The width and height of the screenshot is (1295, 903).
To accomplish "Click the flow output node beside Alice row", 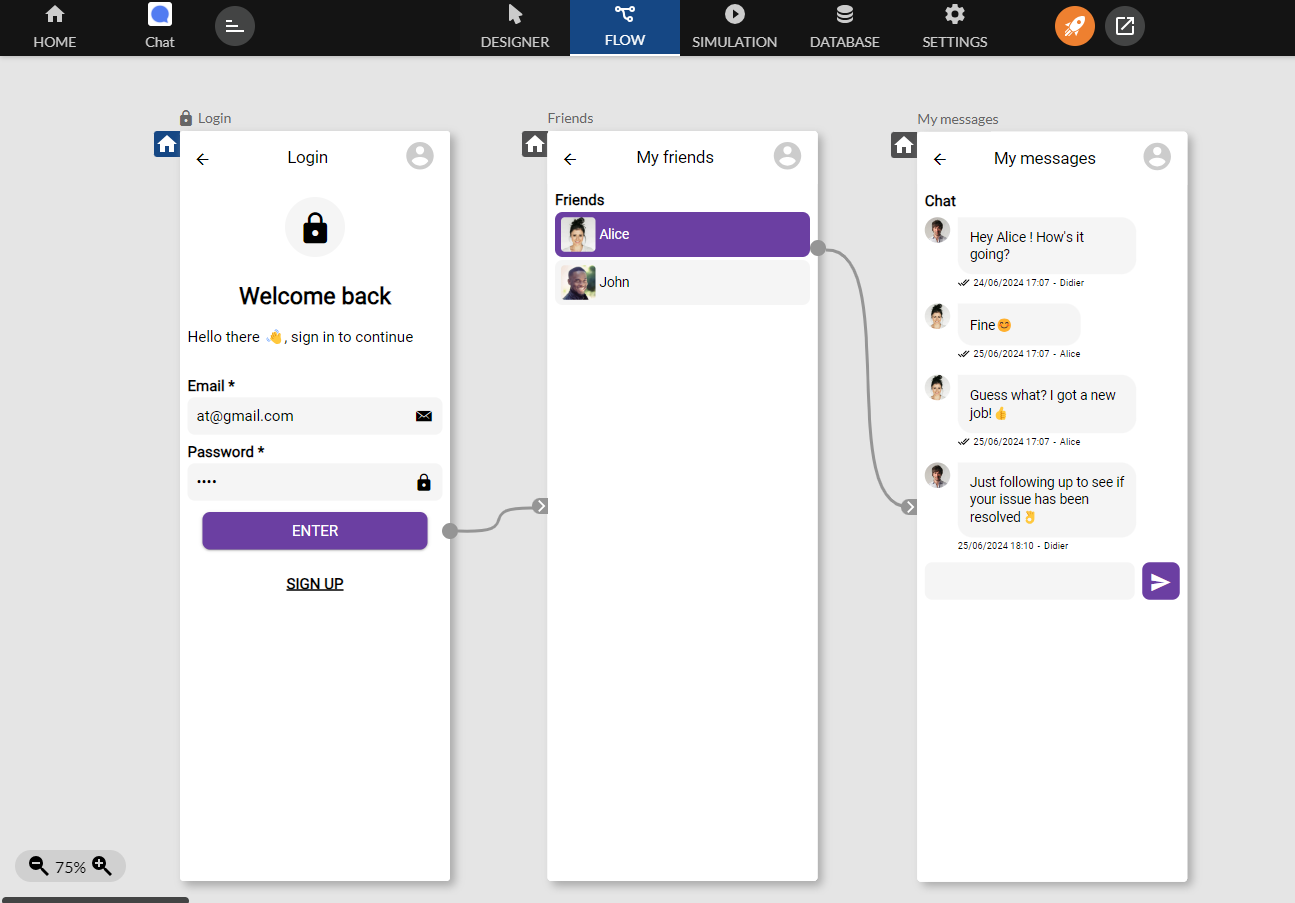I will tap(818, 248).
